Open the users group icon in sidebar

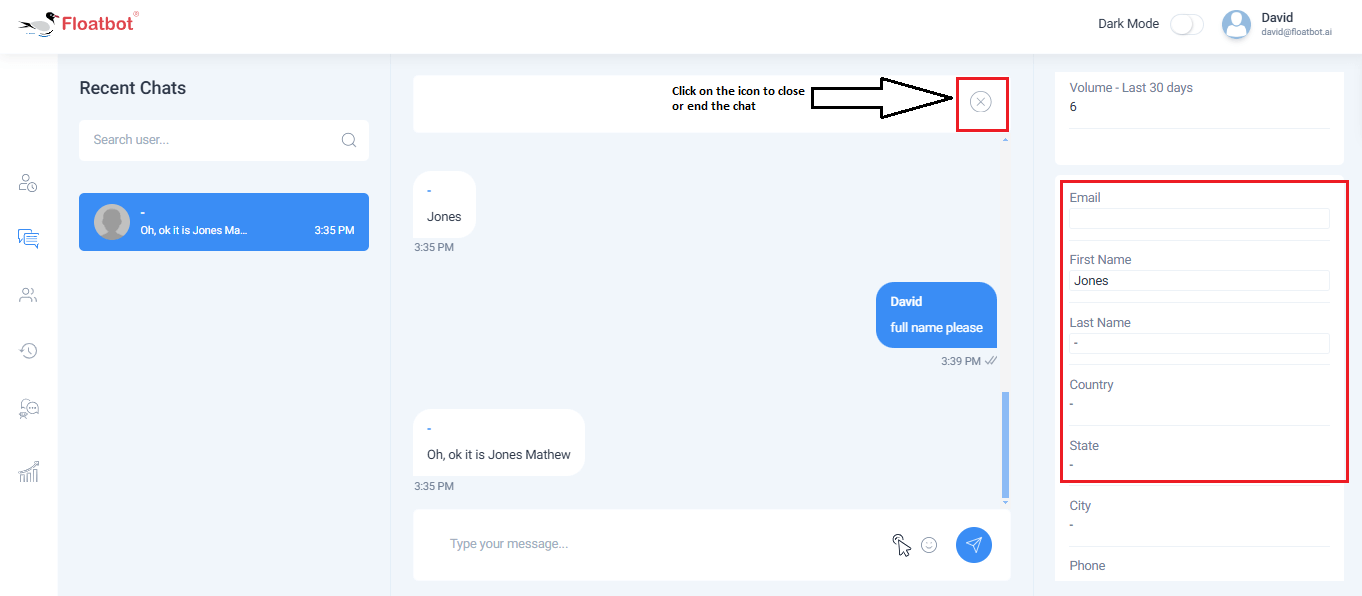click(27, 295)
